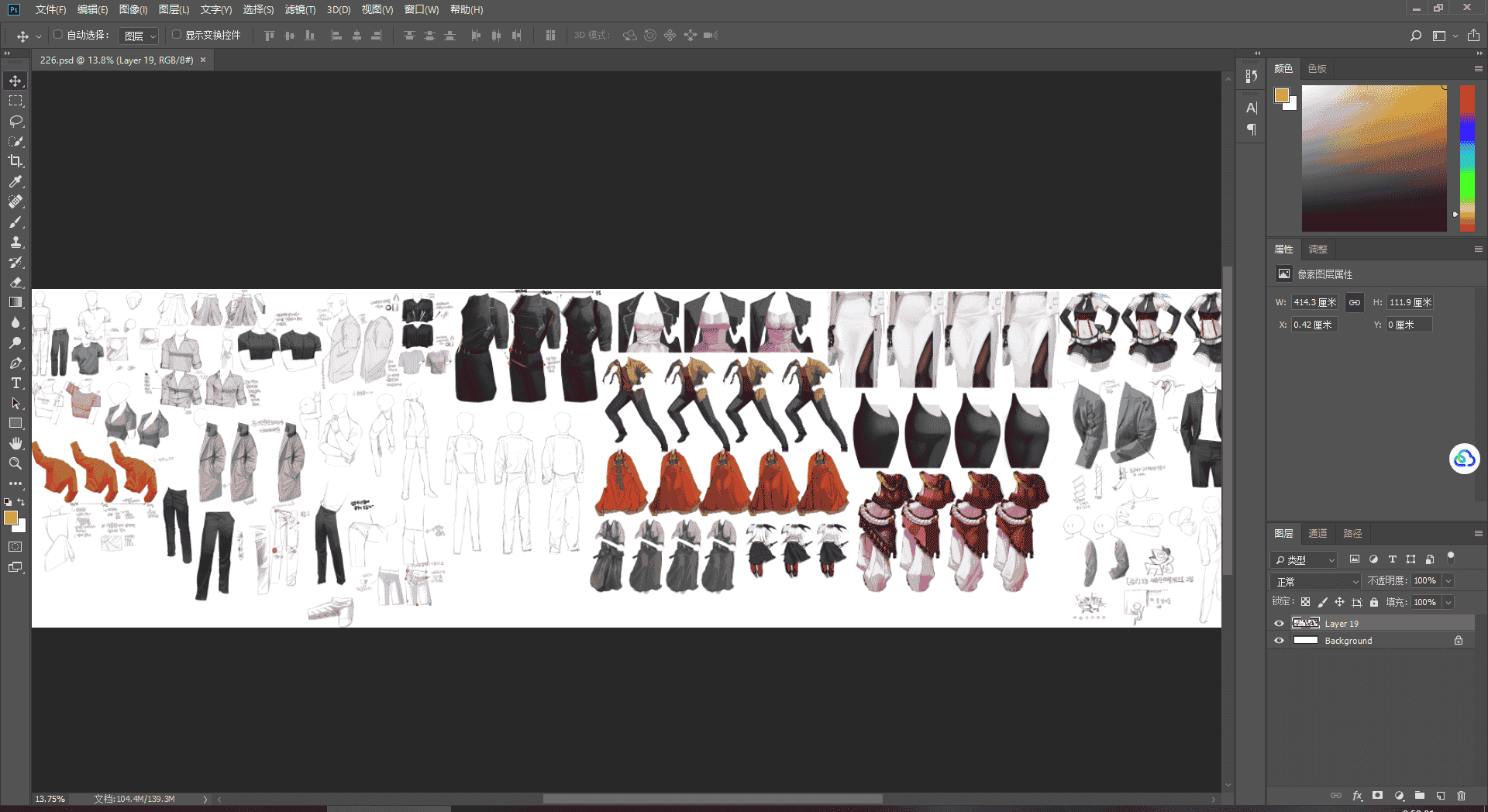Select the Crop tool

point(15,161)
